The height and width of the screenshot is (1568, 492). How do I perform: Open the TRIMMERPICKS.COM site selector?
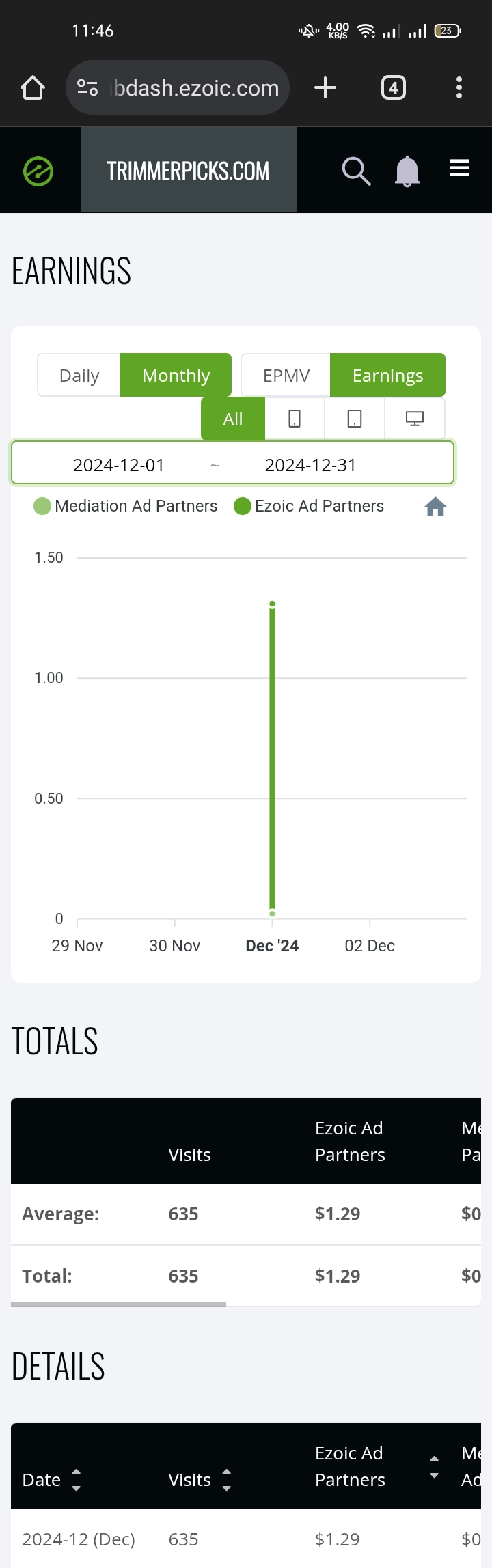click(x=189, y=171)
